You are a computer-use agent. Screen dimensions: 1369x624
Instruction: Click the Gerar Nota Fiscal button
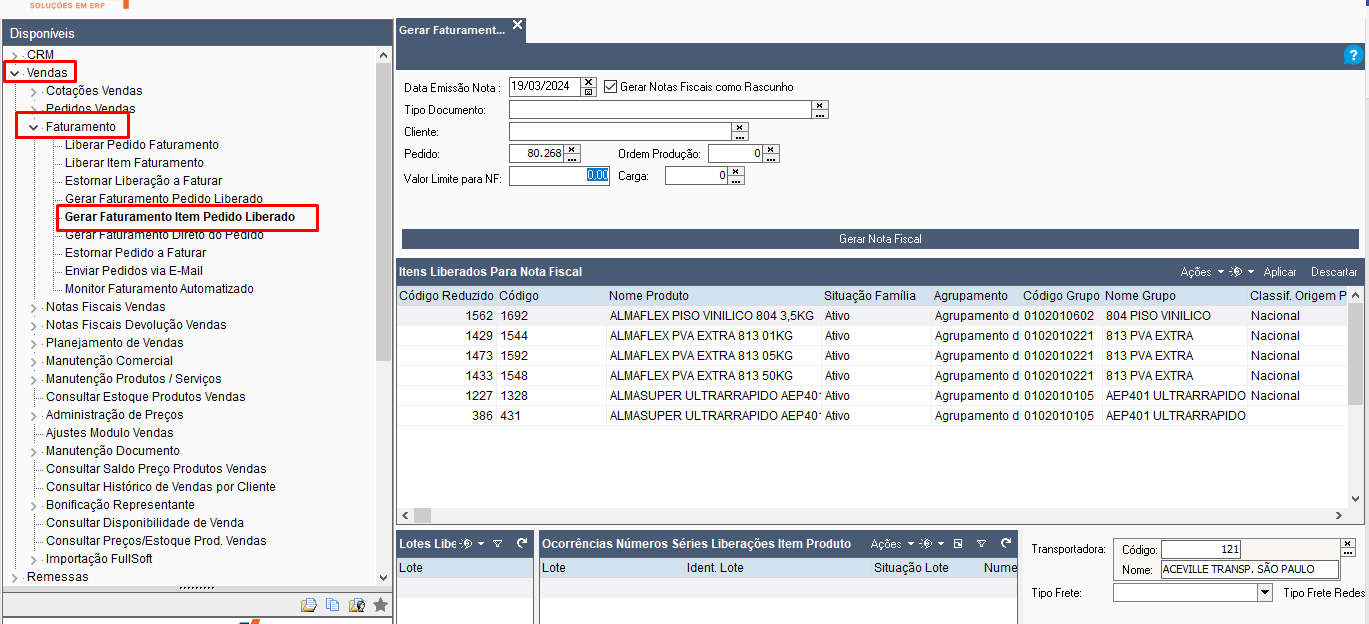coord(880,239)
